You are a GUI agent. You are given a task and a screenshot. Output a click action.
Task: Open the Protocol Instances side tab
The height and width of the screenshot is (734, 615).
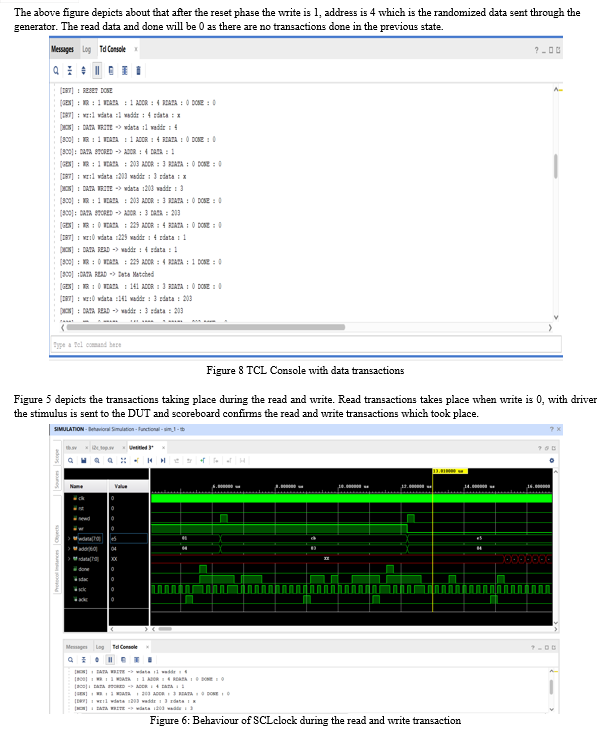tap(57, 571)
